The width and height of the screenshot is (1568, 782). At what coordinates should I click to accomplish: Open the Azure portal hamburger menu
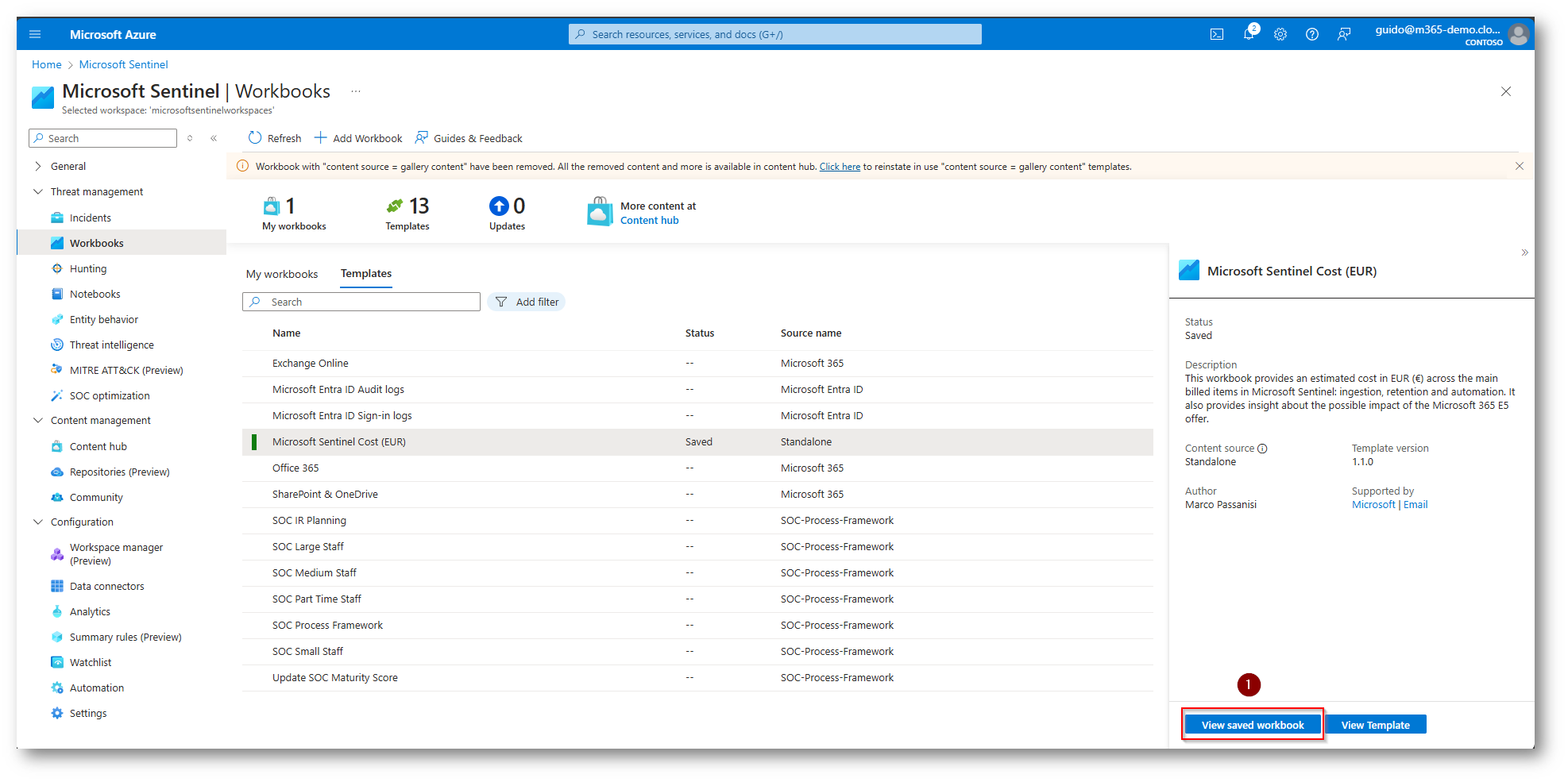coord(35,34)
